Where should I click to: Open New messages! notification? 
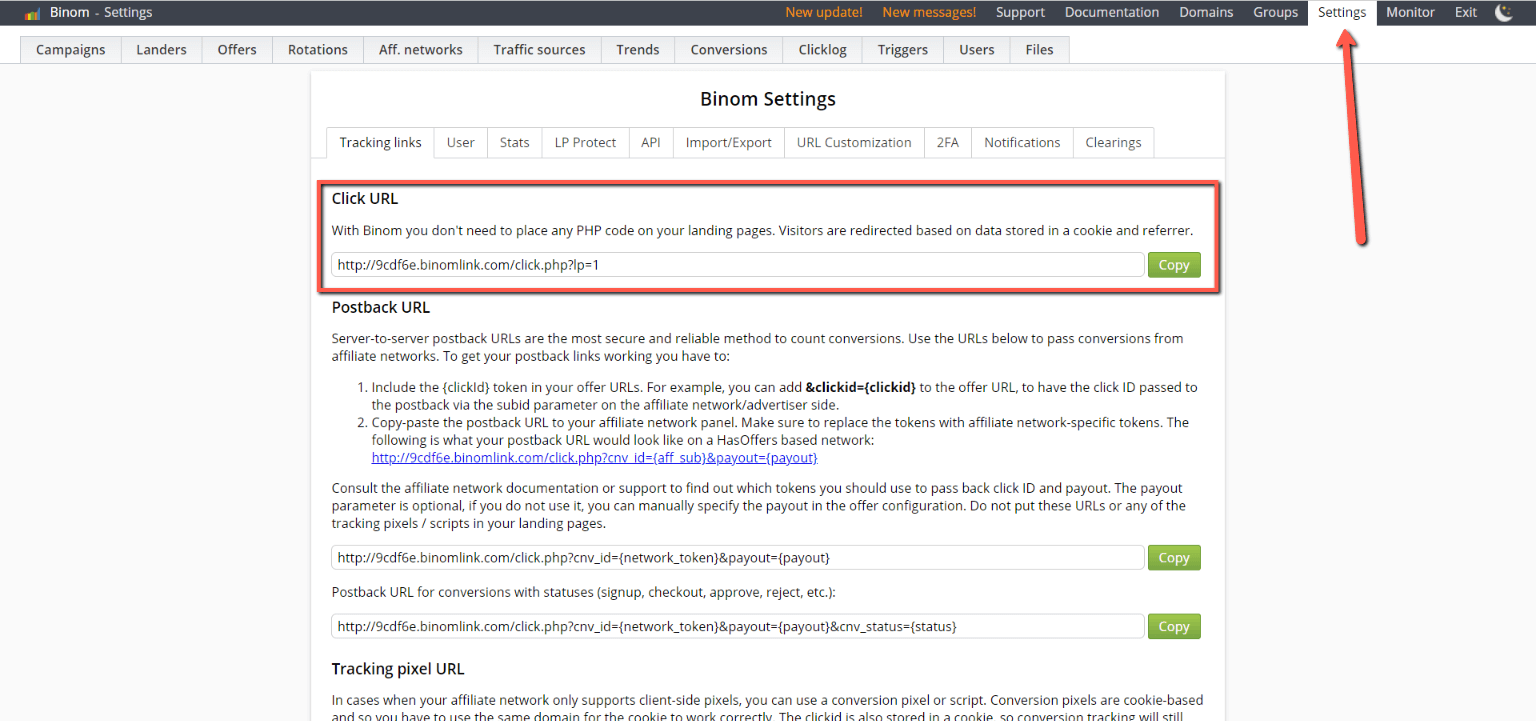929,13
